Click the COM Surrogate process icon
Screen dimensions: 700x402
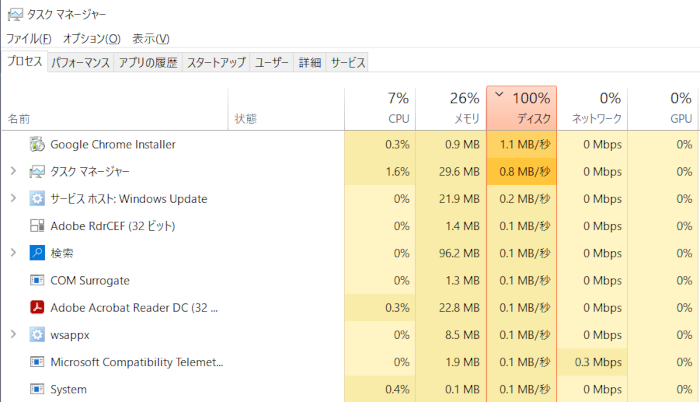click(x=37, y=280)
